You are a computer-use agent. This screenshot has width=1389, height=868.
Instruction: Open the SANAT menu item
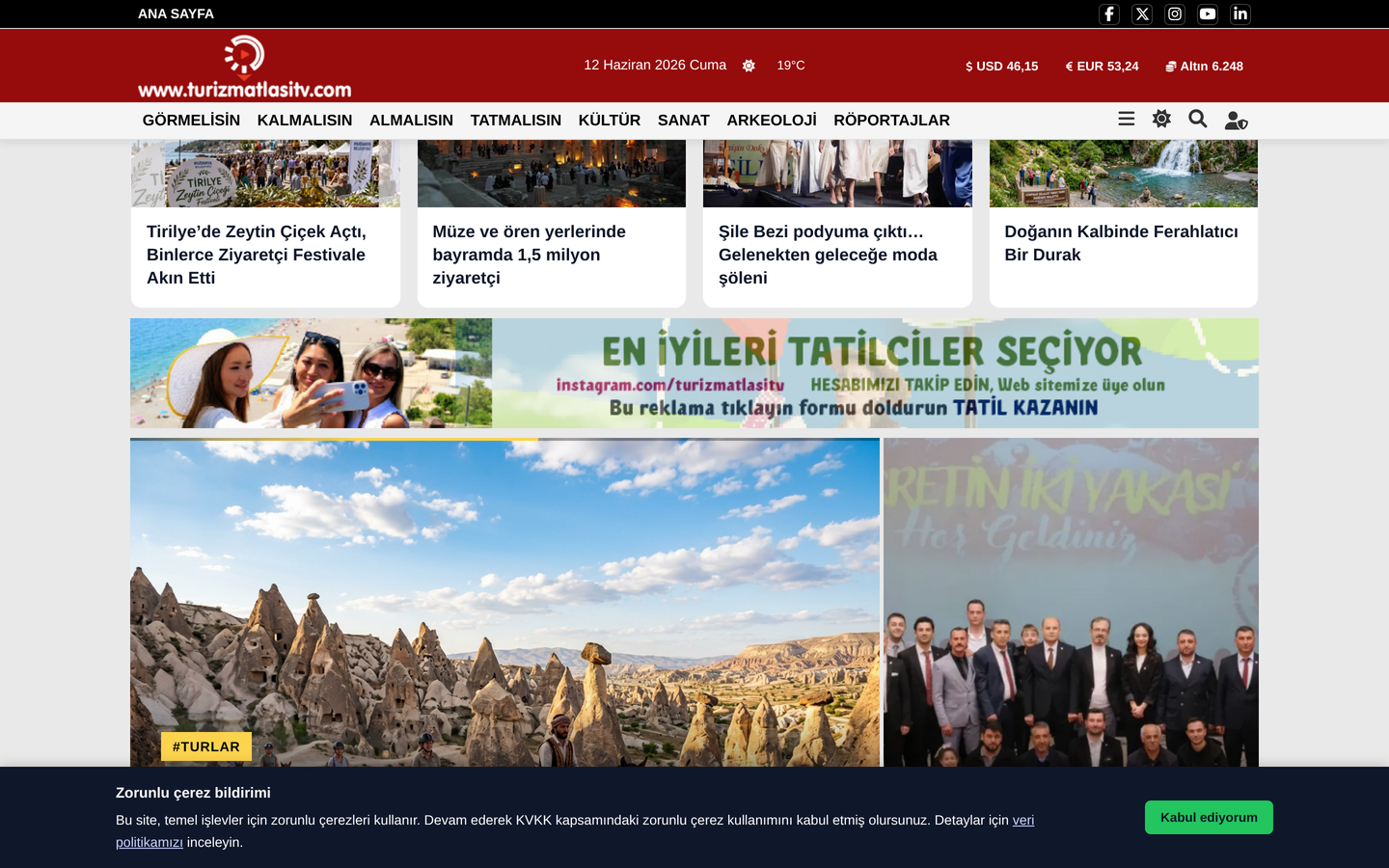[x=684, y=121]
